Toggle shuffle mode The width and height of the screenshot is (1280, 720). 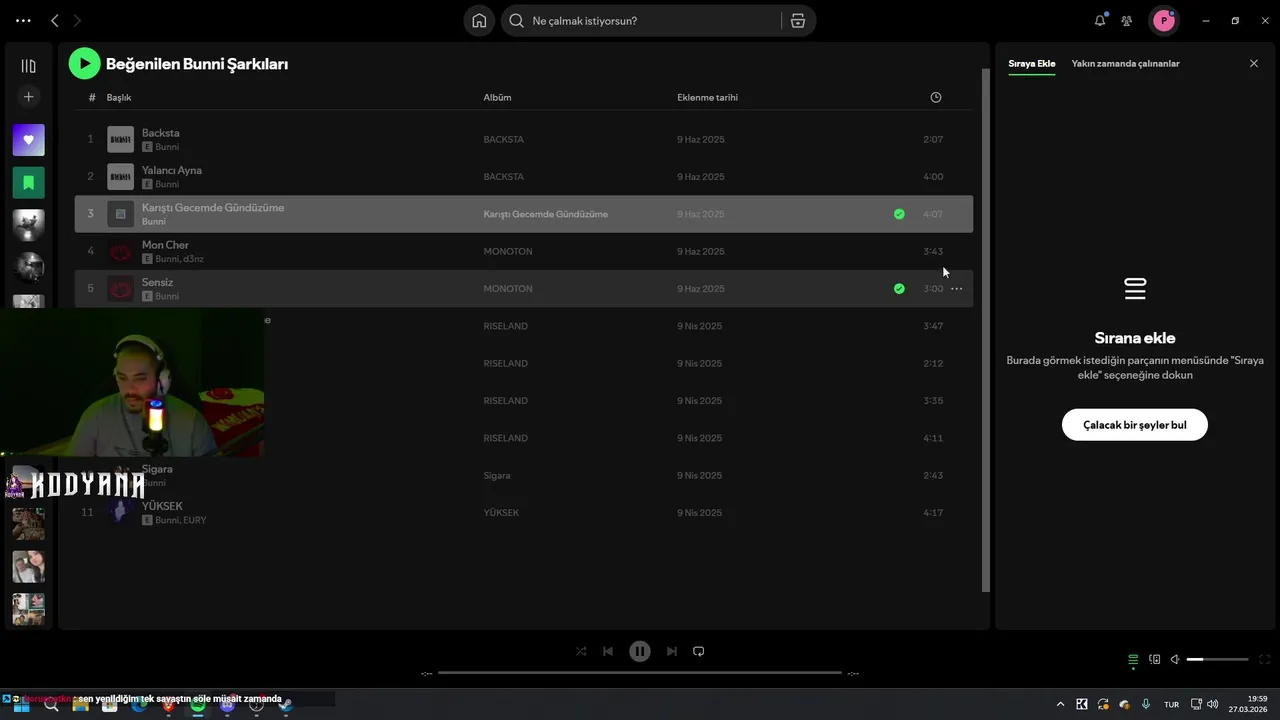[x=581, y=651]
